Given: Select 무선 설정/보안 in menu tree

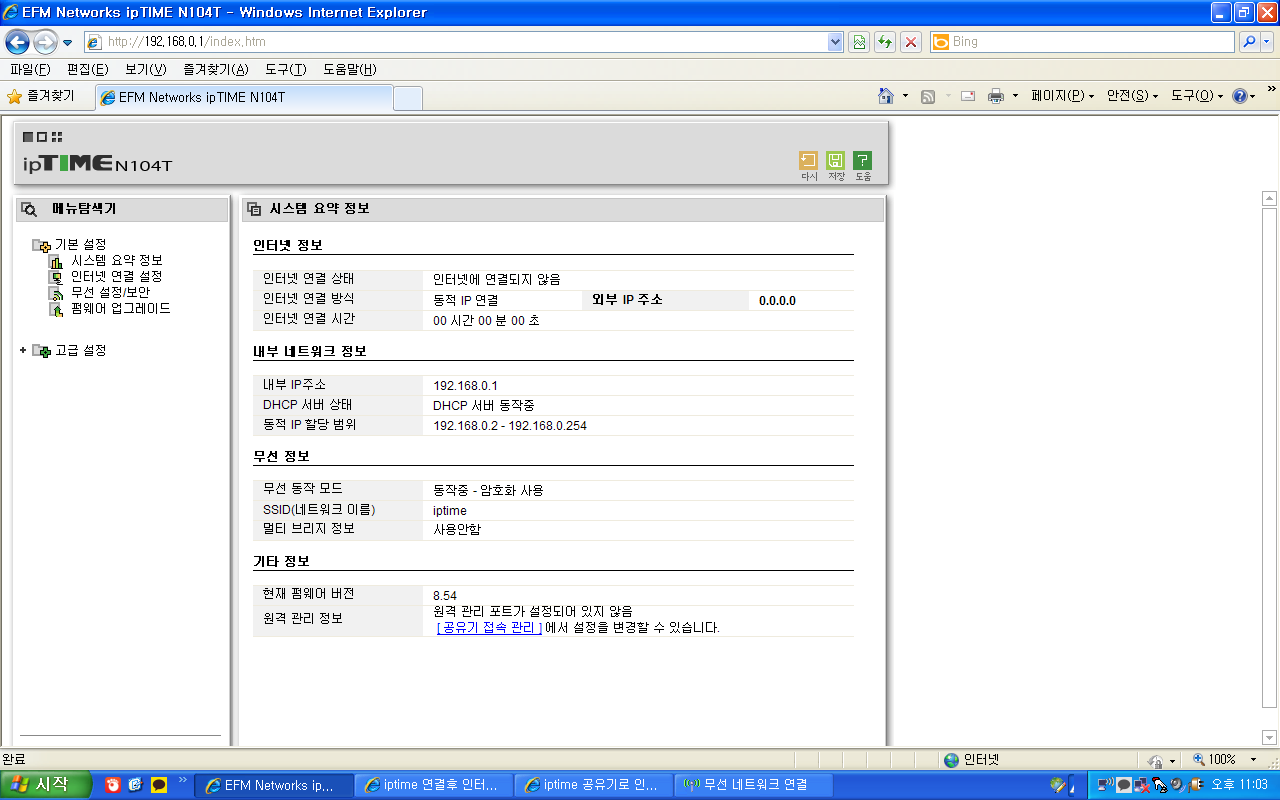Looking at the screenshot, I should click(110, 292).
